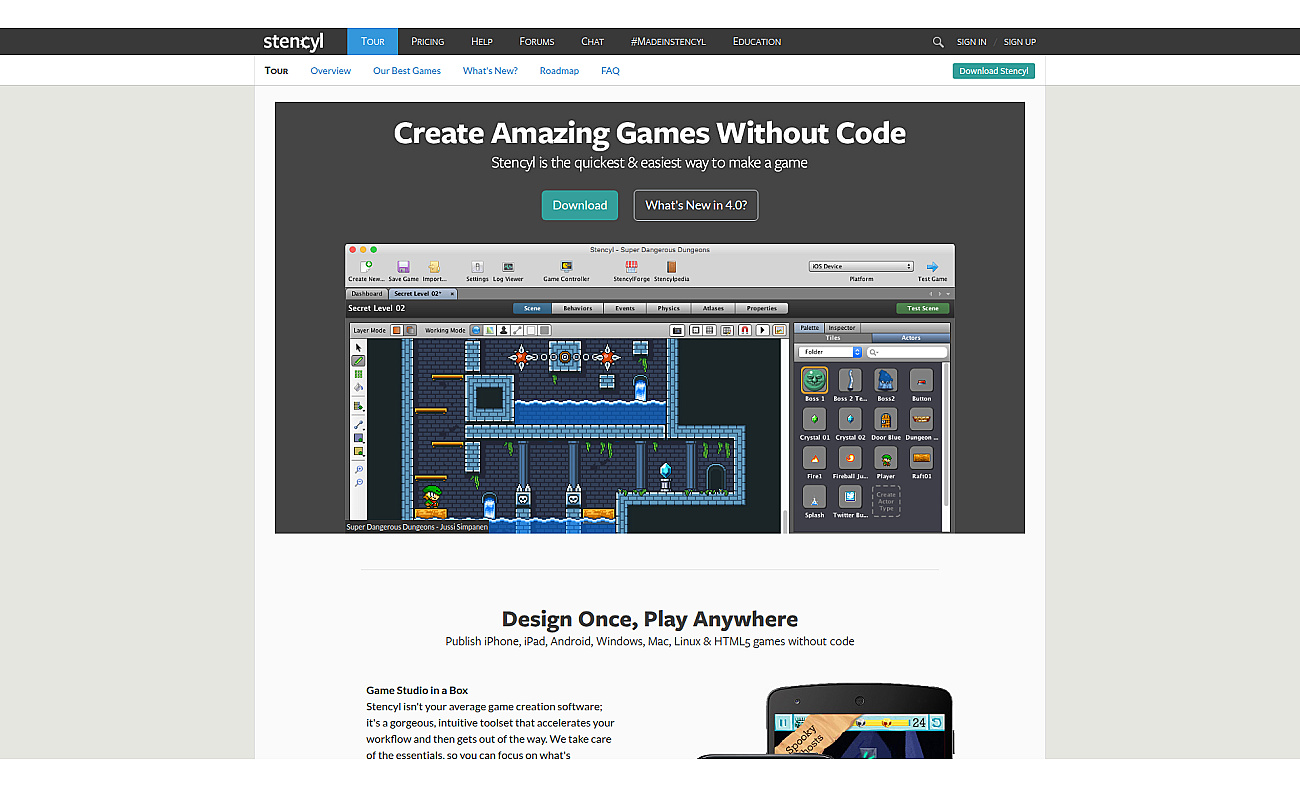The image size is (1300, 788).
Task: Click the Game Controller icon
Action: click(x=566, y=267)
